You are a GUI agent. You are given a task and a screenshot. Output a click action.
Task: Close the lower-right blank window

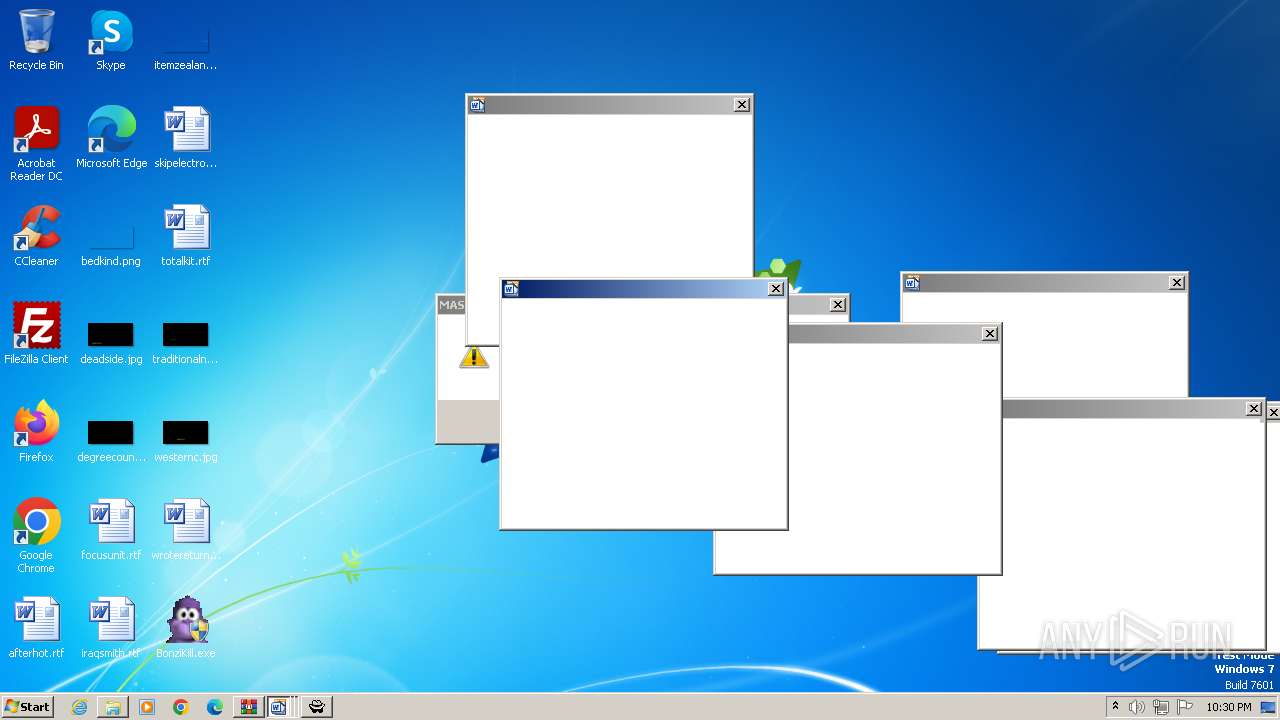click(x=1253, y=409)
